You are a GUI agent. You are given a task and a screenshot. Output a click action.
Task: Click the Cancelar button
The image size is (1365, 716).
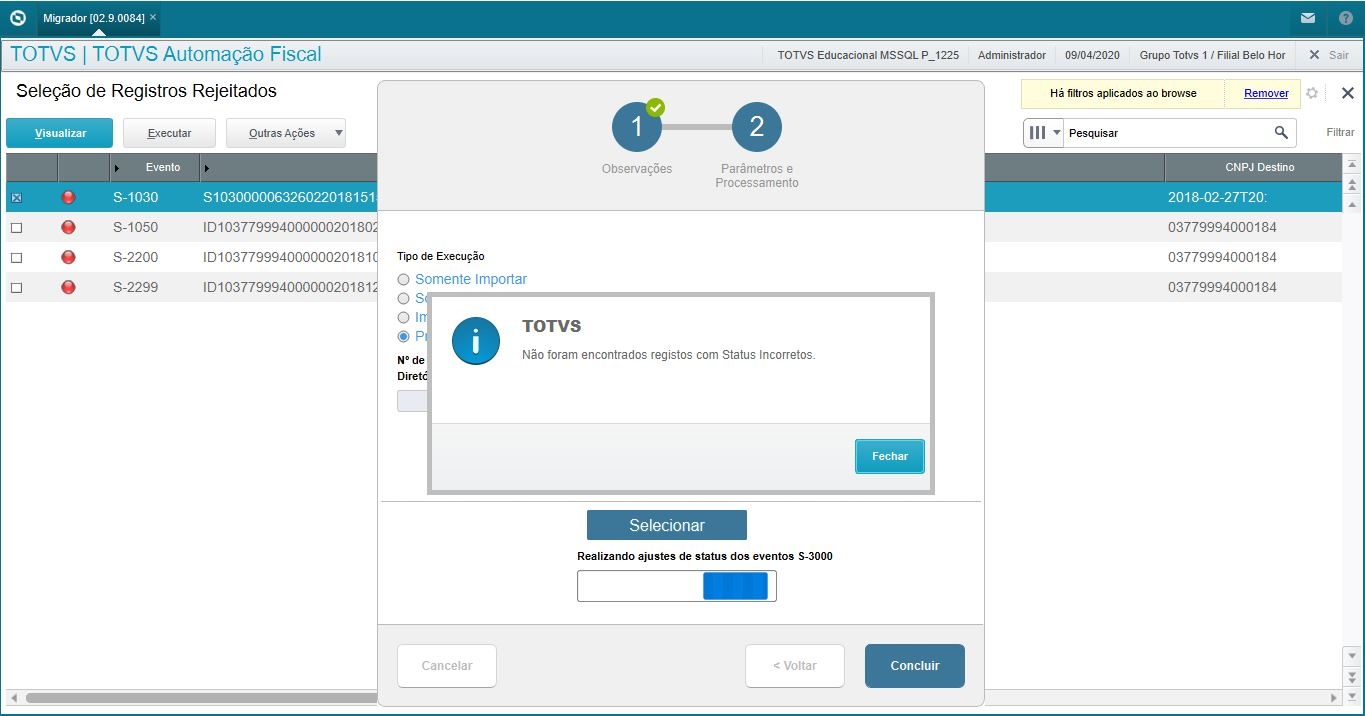(x=447, y=666)
